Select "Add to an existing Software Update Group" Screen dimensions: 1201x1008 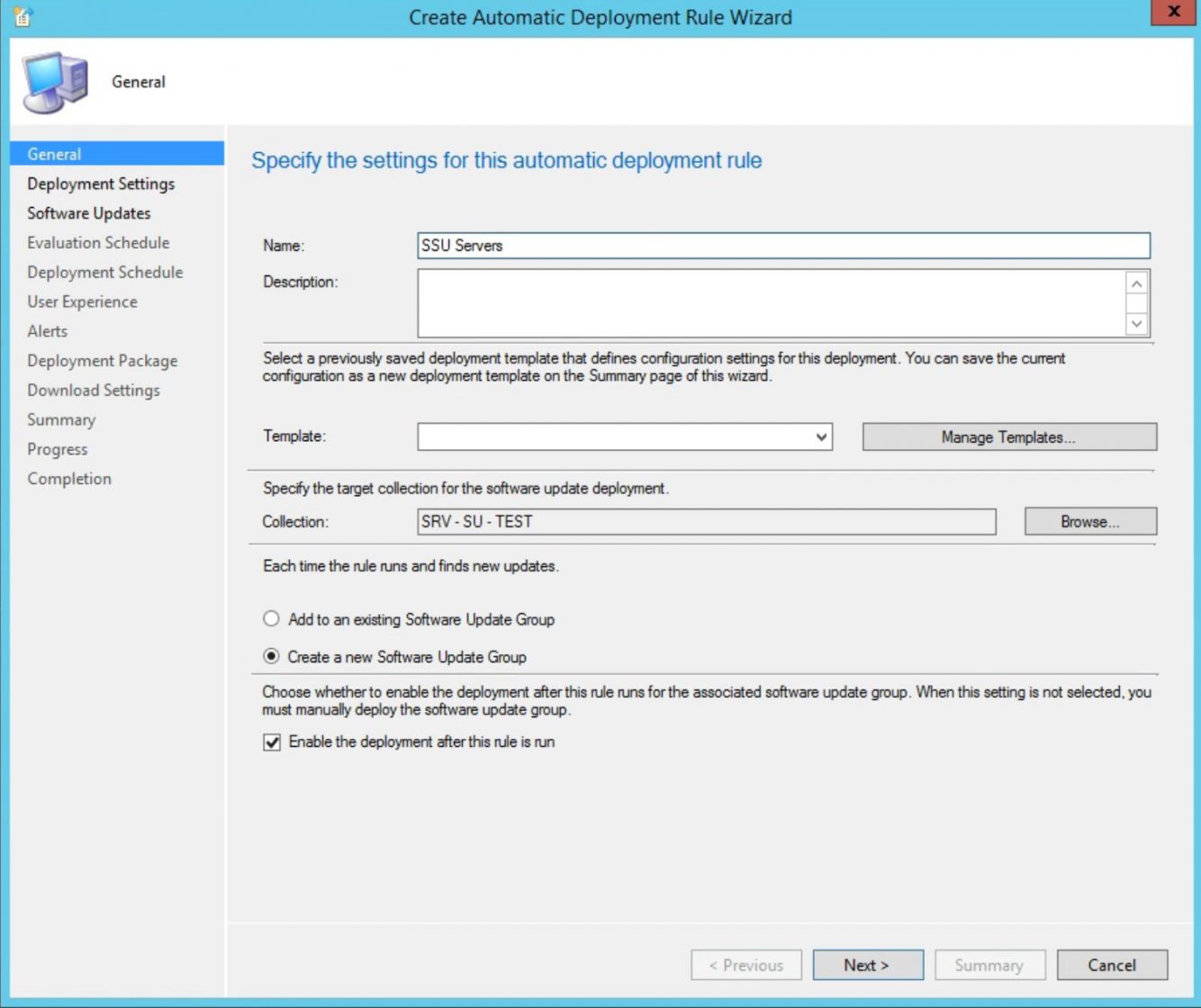tap(271, 619)
